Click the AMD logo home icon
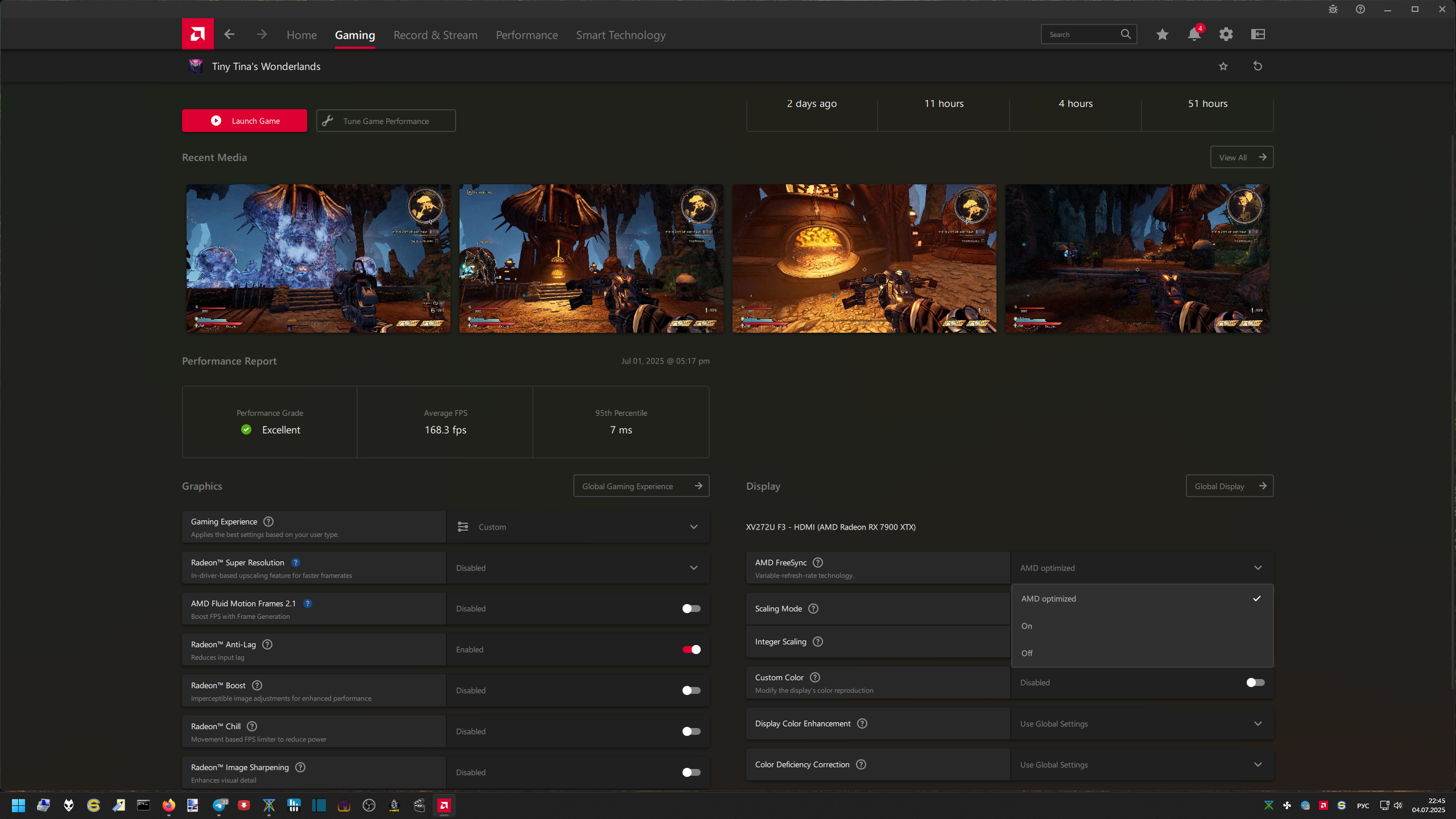Image resolution: width=1456 pixels, height=819 pixels. 197,34
